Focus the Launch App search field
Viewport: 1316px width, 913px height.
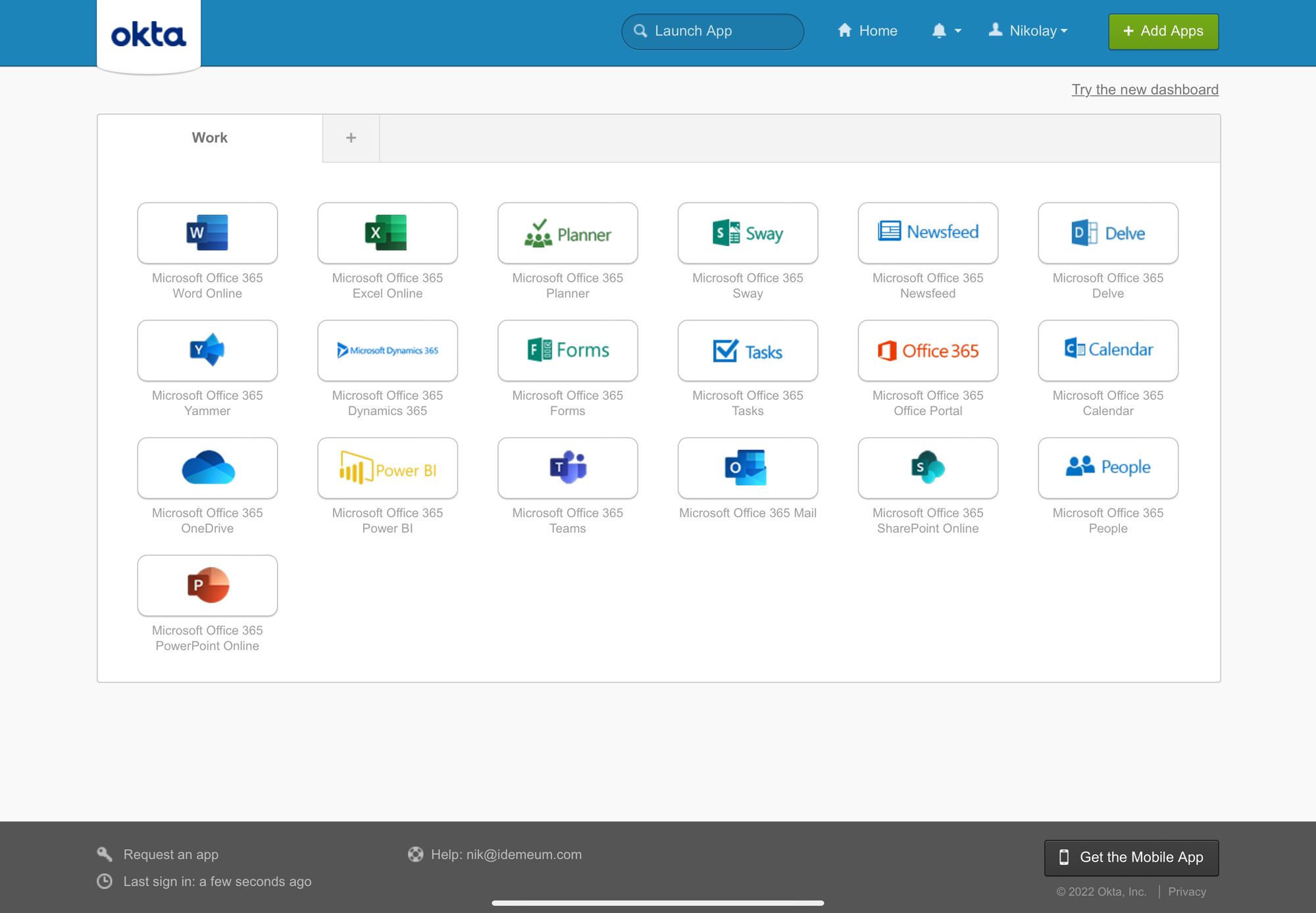(713, 32)
